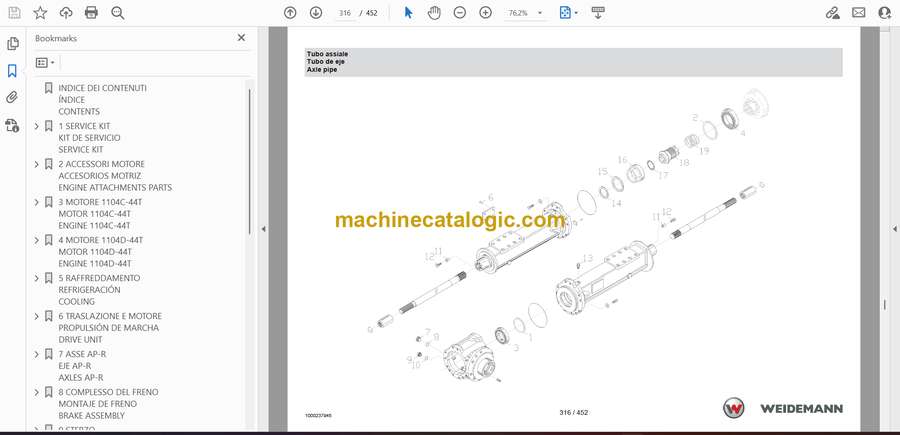The width and height of the screenshot is (900, 435).
Task: Open INDICE DEI CONTENUTI bookmark
Action: tap(102, 88)
